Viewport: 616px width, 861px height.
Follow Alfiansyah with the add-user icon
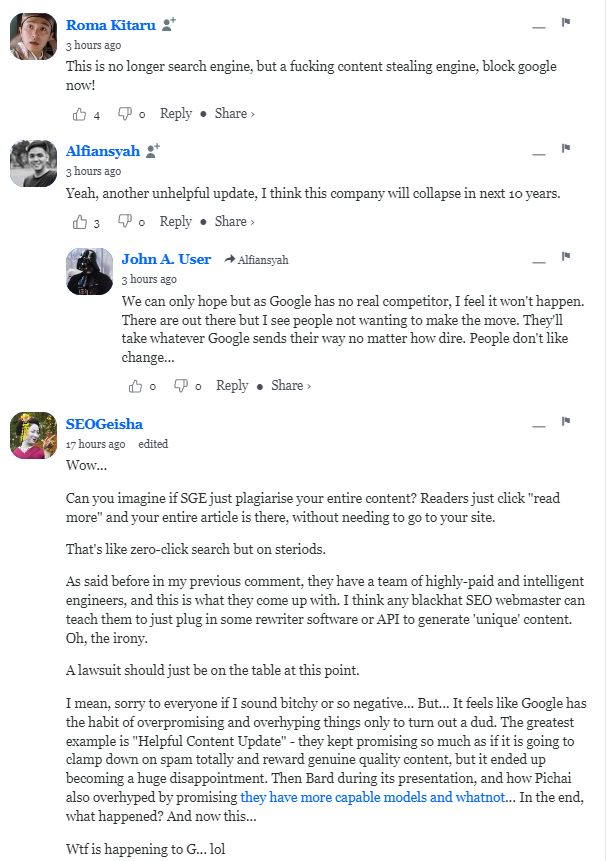coord(152,151)
